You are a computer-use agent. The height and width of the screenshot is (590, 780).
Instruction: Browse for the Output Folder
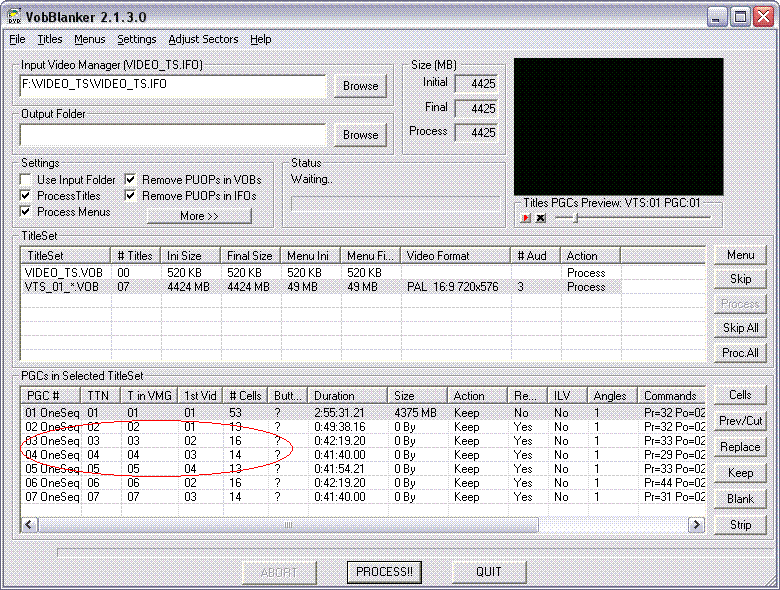(x=360, y=135)
